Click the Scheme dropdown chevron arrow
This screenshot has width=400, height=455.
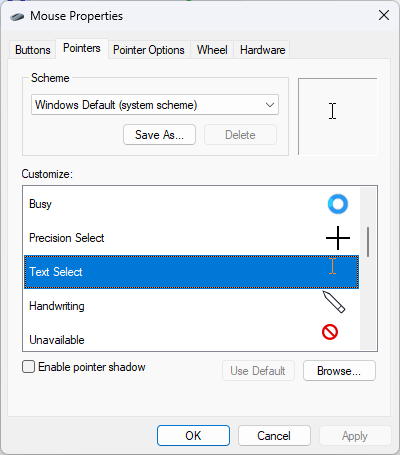[x=270, y=105]
